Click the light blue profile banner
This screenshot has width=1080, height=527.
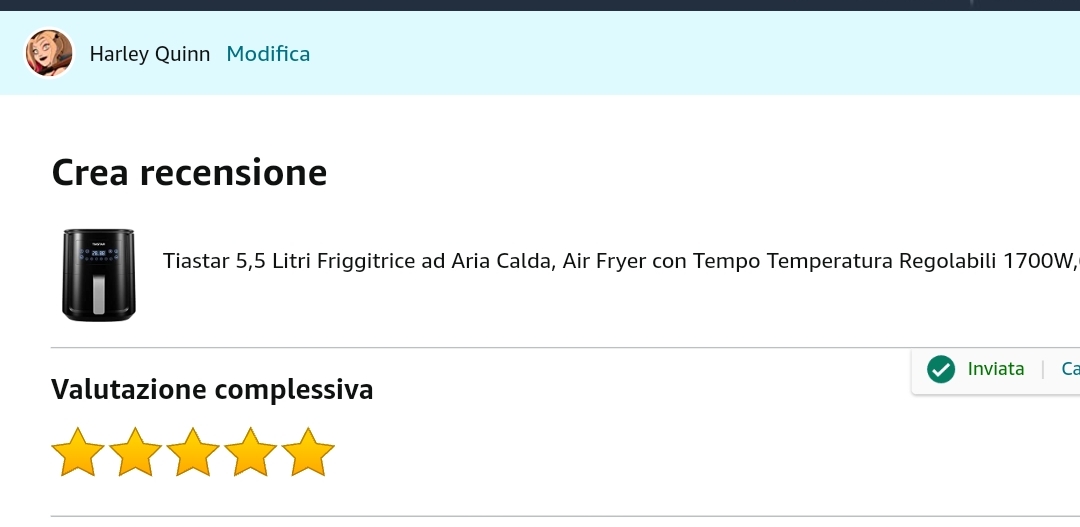tap(650, 54)
